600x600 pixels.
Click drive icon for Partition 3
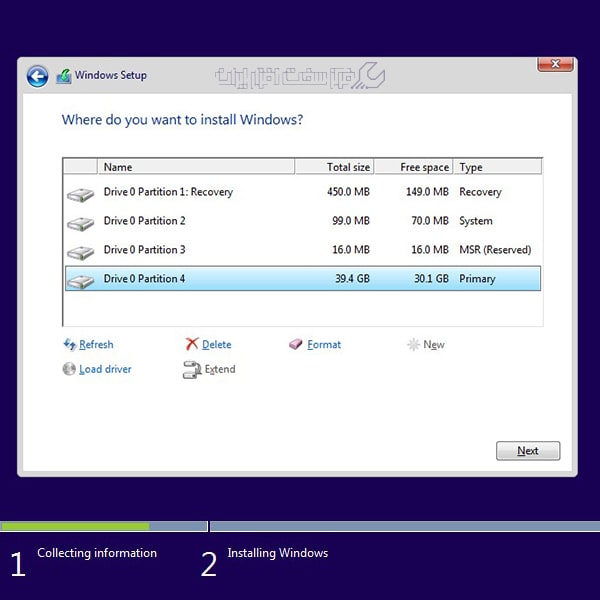[80, 253]
